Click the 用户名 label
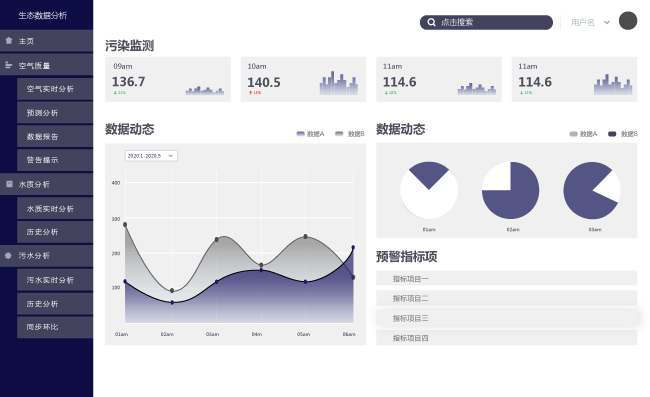Viewport: 650px width, 397px height. tap(582, 22)
